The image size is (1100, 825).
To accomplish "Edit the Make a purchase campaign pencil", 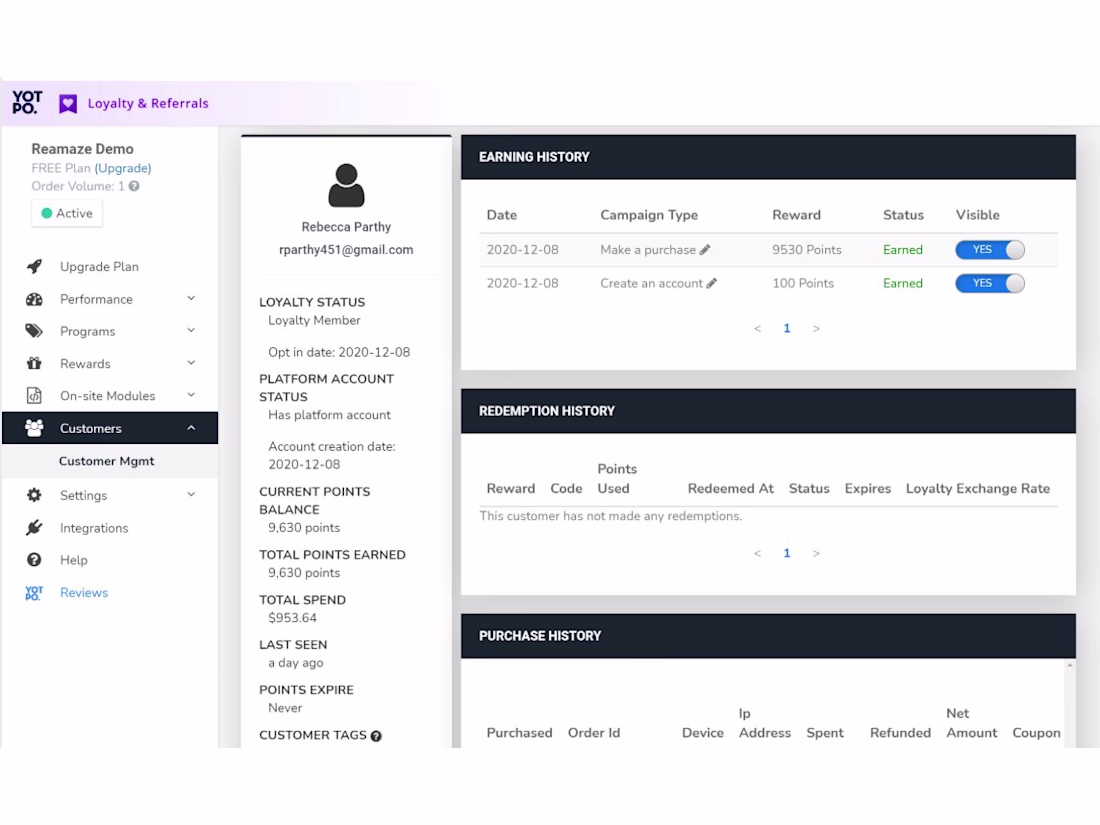I will [x=705, y=250].
